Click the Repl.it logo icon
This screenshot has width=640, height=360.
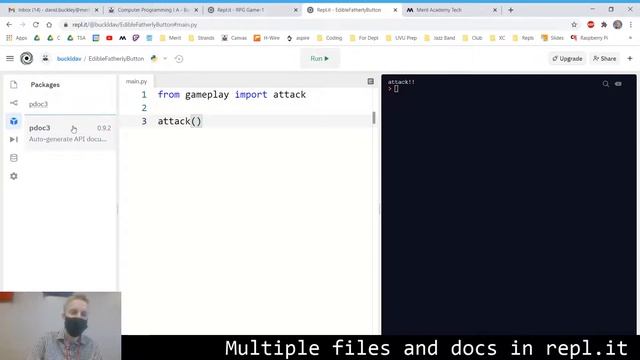click(x=27, y=59)
